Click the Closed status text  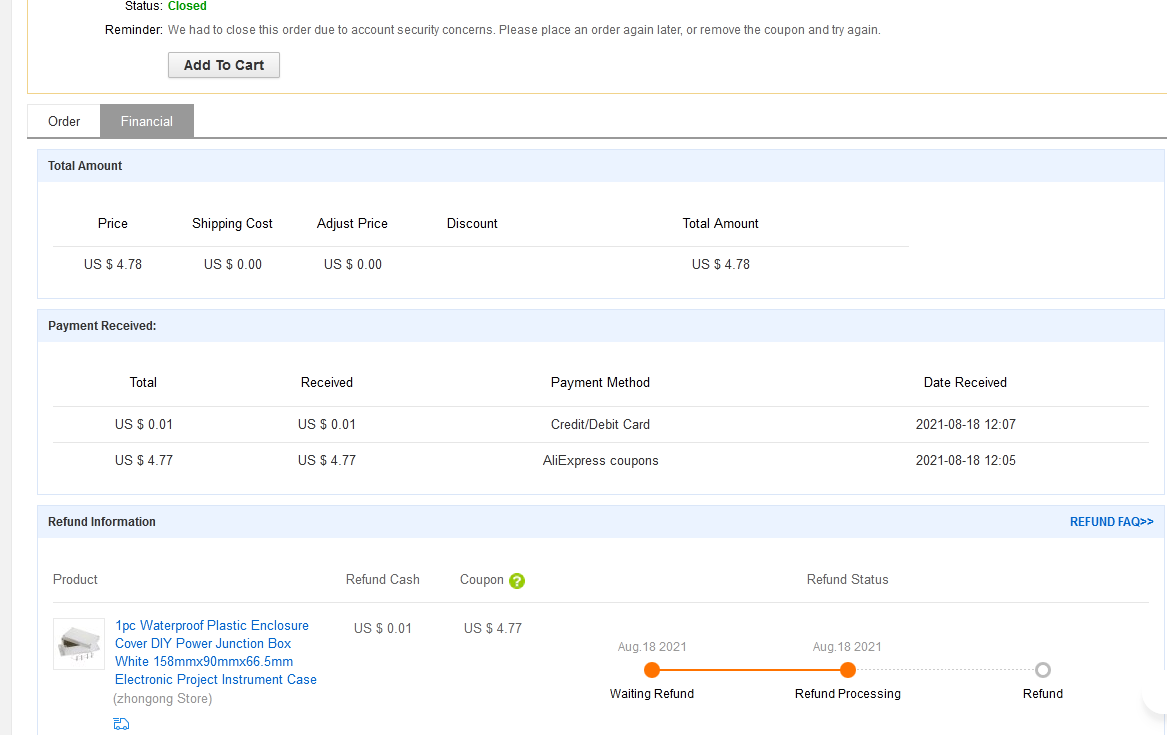[187, 6]
